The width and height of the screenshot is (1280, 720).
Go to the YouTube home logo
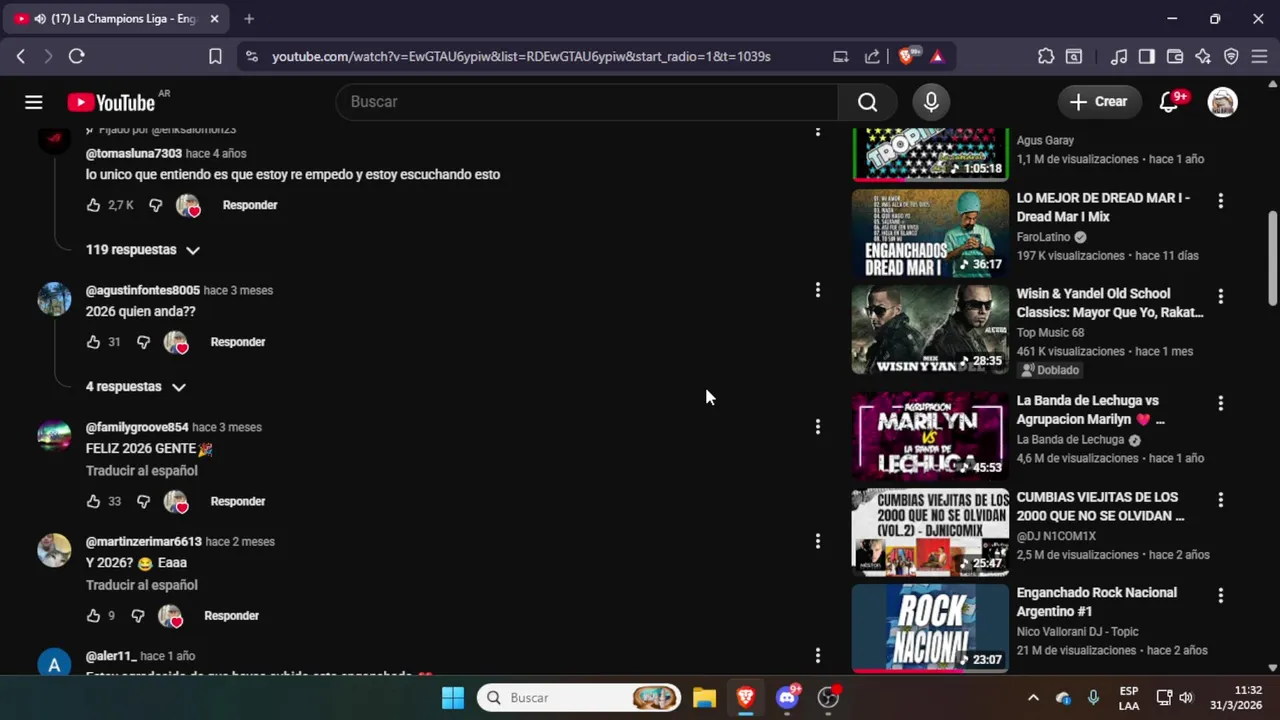[111, 102]
